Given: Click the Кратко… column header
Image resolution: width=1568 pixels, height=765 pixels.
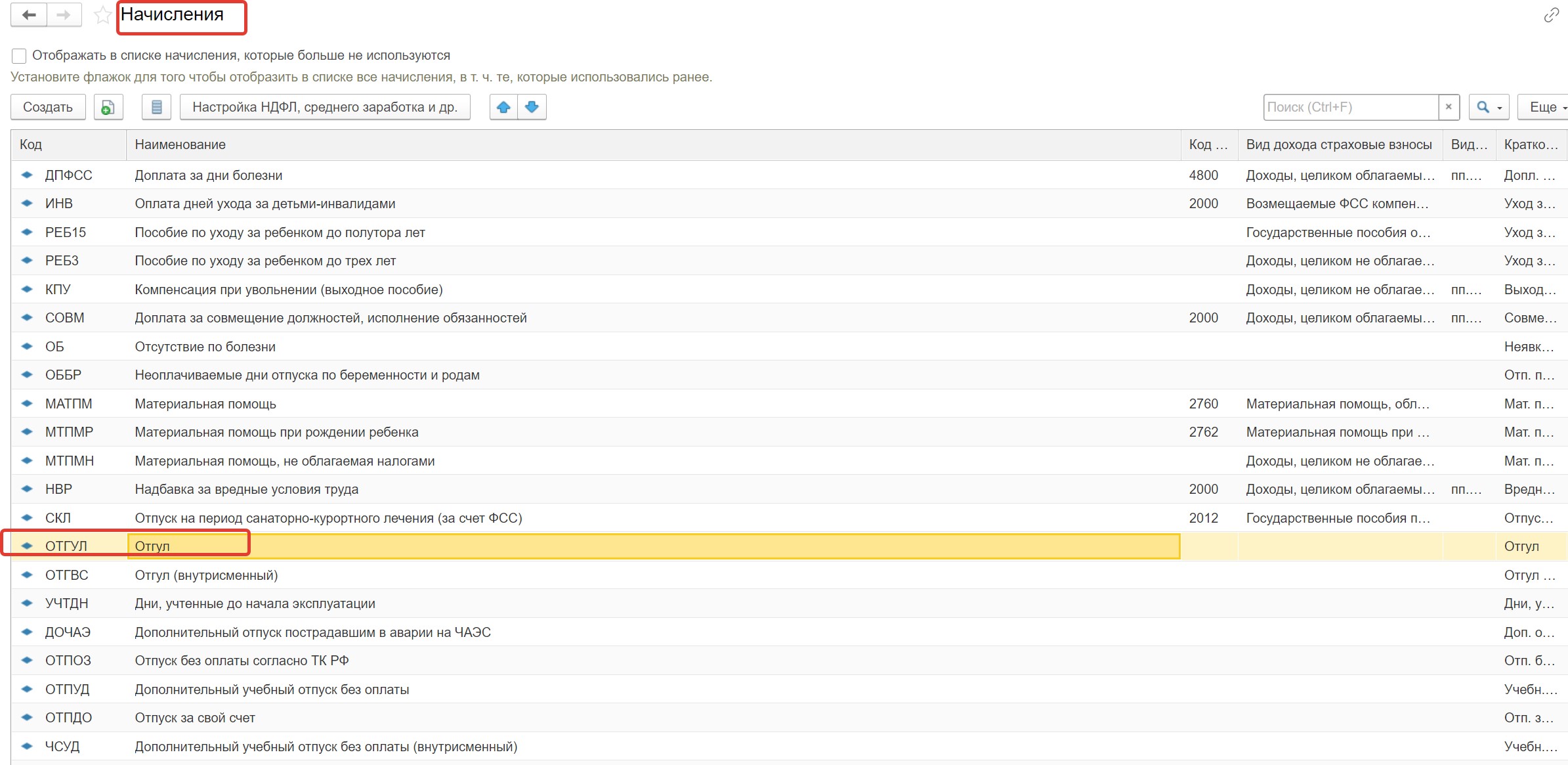Looking at the screenshot, I should coord(1531,144).
